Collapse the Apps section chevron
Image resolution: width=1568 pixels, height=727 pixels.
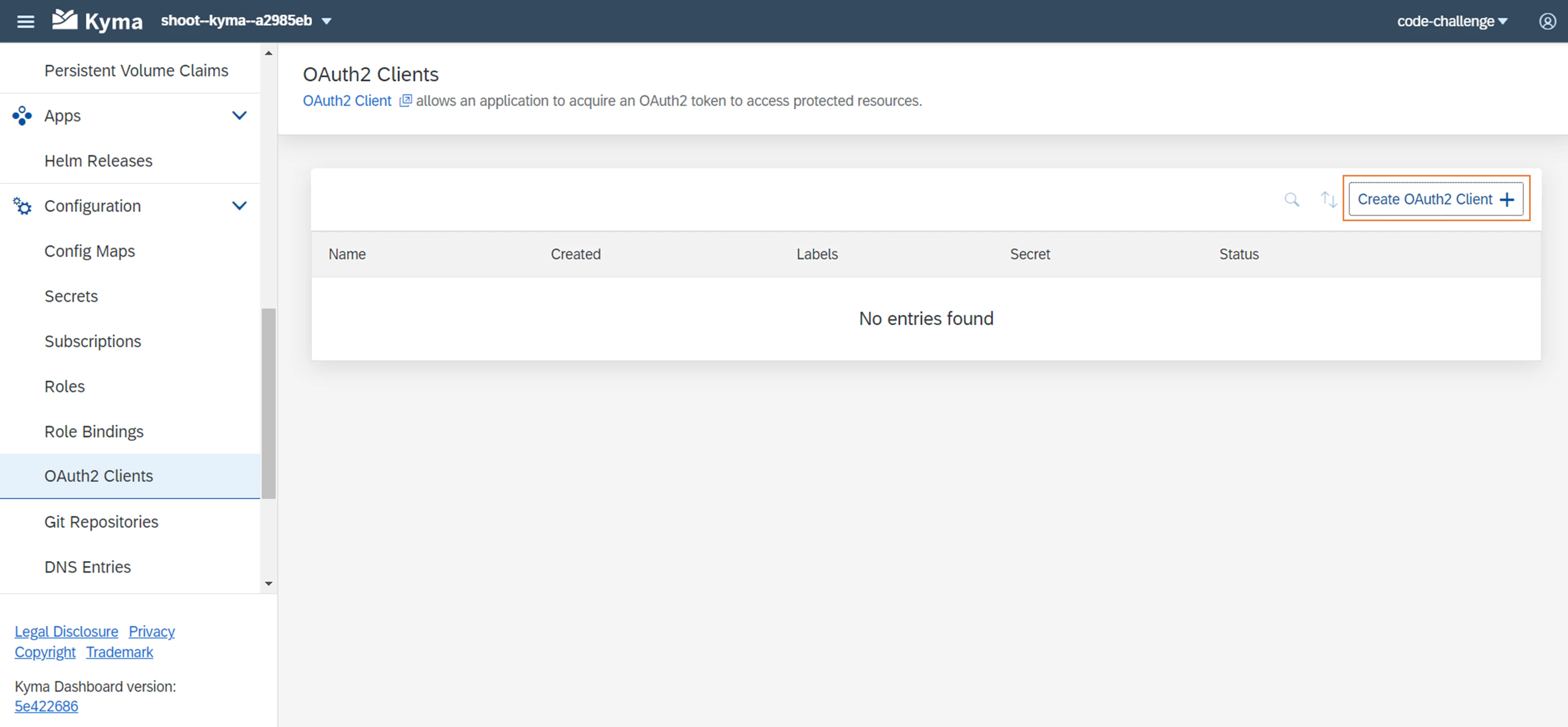[x=239, y=115]
